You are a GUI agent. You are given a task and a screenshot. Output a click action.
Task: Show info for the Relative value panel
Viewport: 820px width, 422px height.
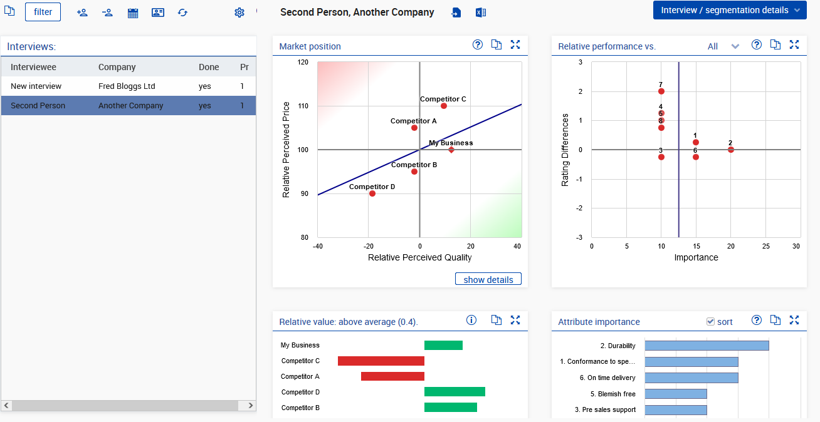[471, 321]
